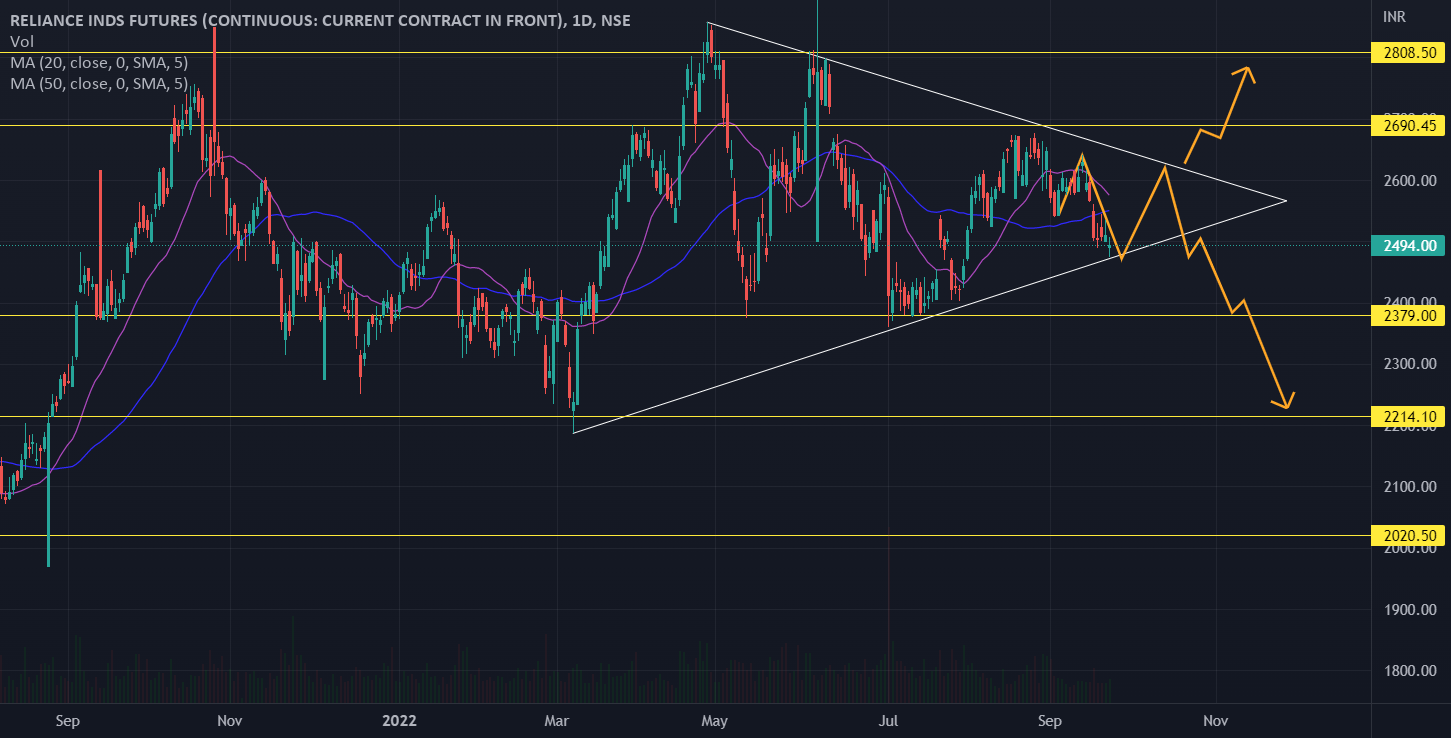Click the Mar time axis label

[x=556, y=720]
